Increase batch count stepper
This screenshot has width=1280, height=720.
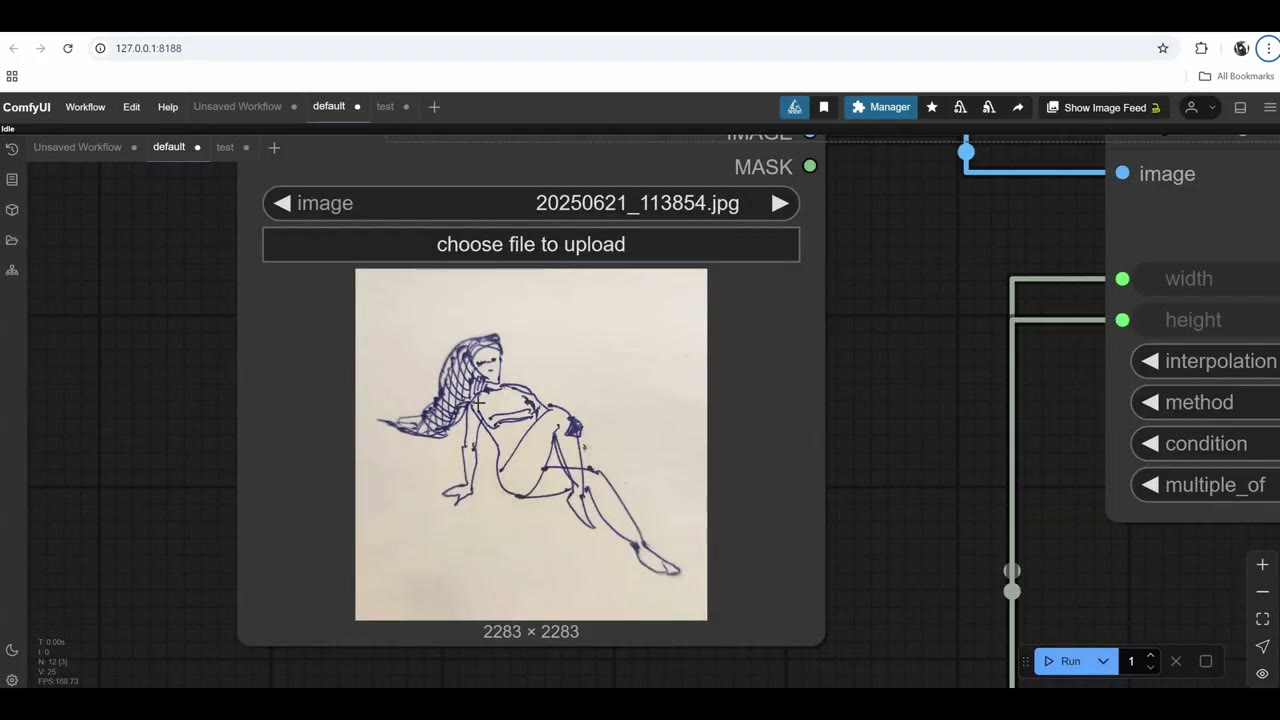1150,656
